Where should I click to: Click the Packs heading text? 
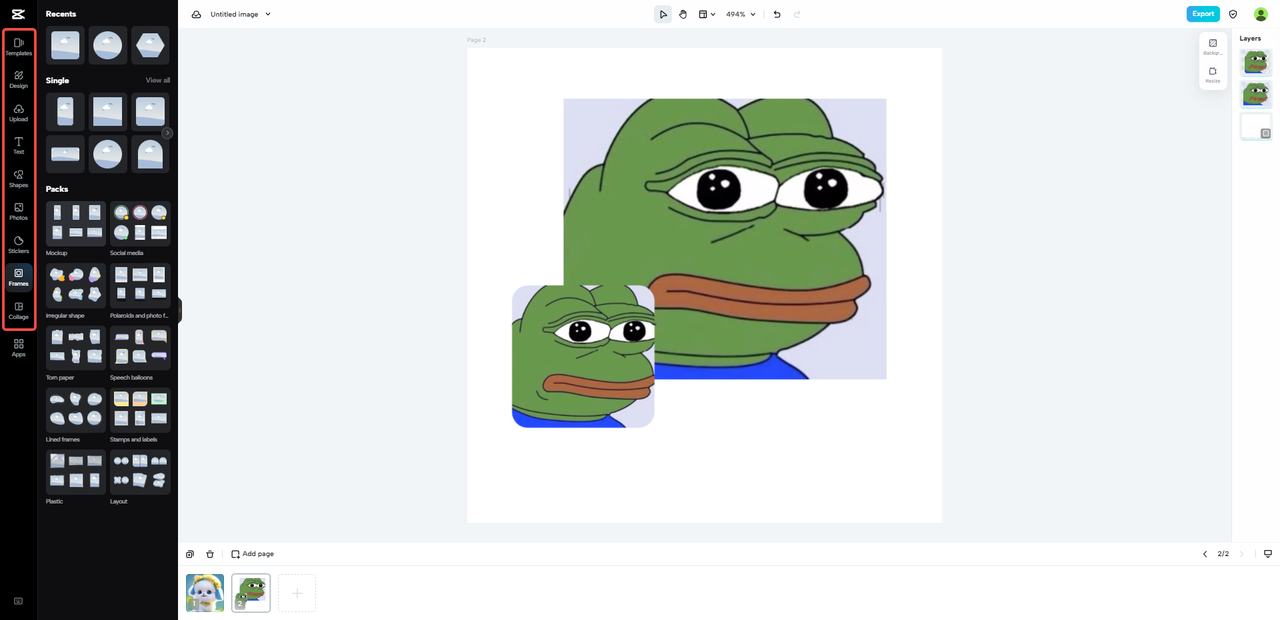click(x=57, y=189)
